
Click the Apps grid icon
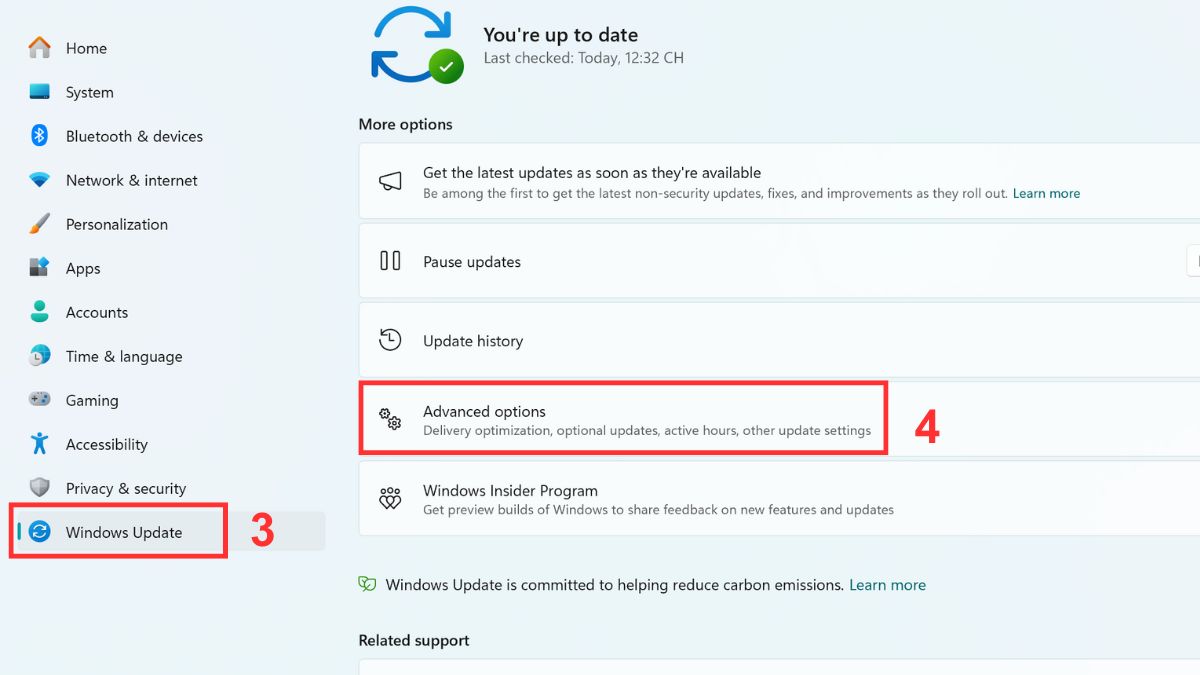pyautogui.click(x=40, y=268)
